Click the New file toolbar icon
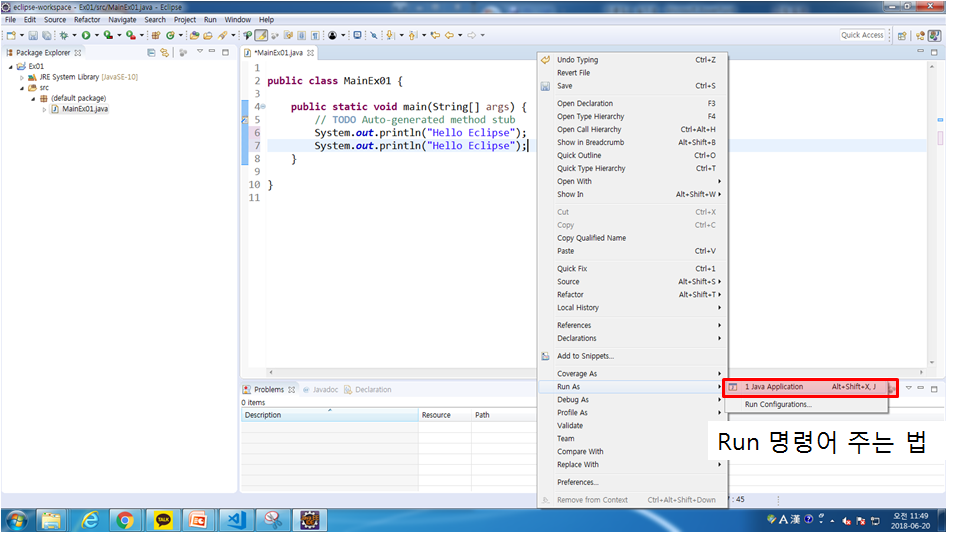 click(x=11, y=36)
